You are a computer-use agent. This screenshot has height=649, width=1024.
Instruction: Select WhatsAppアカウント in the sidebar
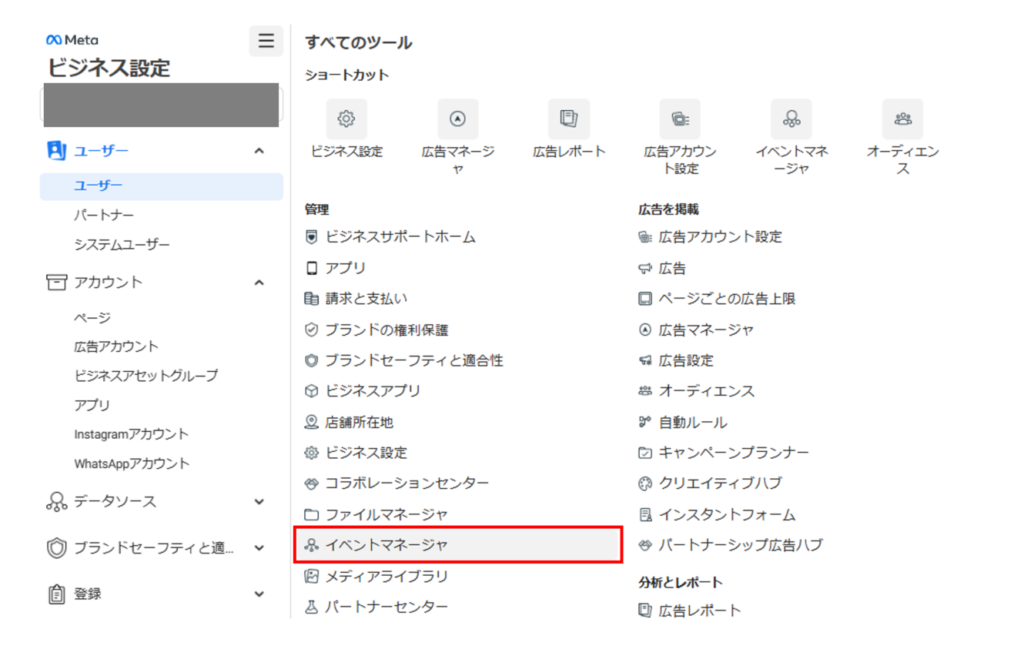132,464
